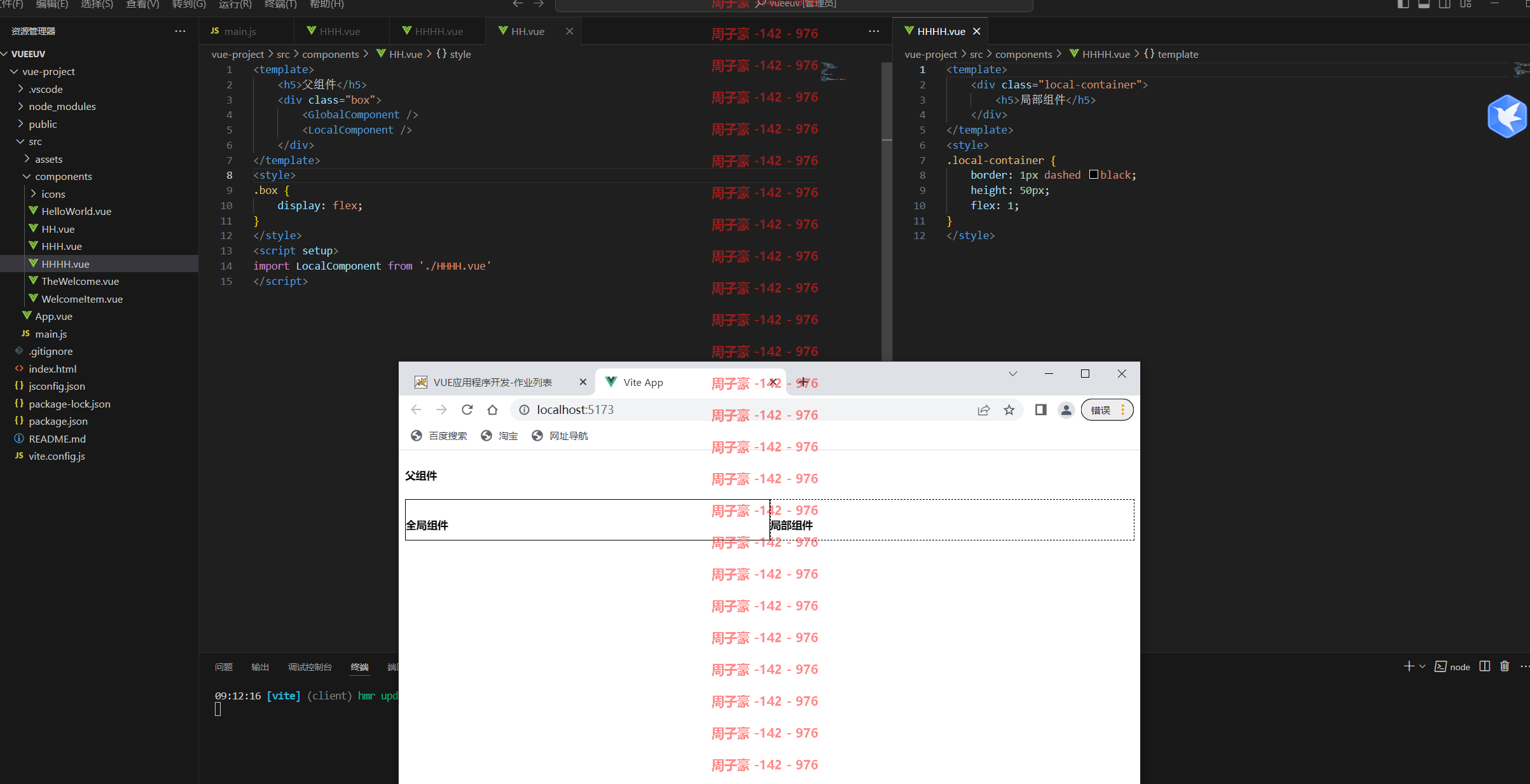Screen dimensions: 1530x784
Task: Close VUE应用程序开发-作业列表 browser tab
Action: 582,382
